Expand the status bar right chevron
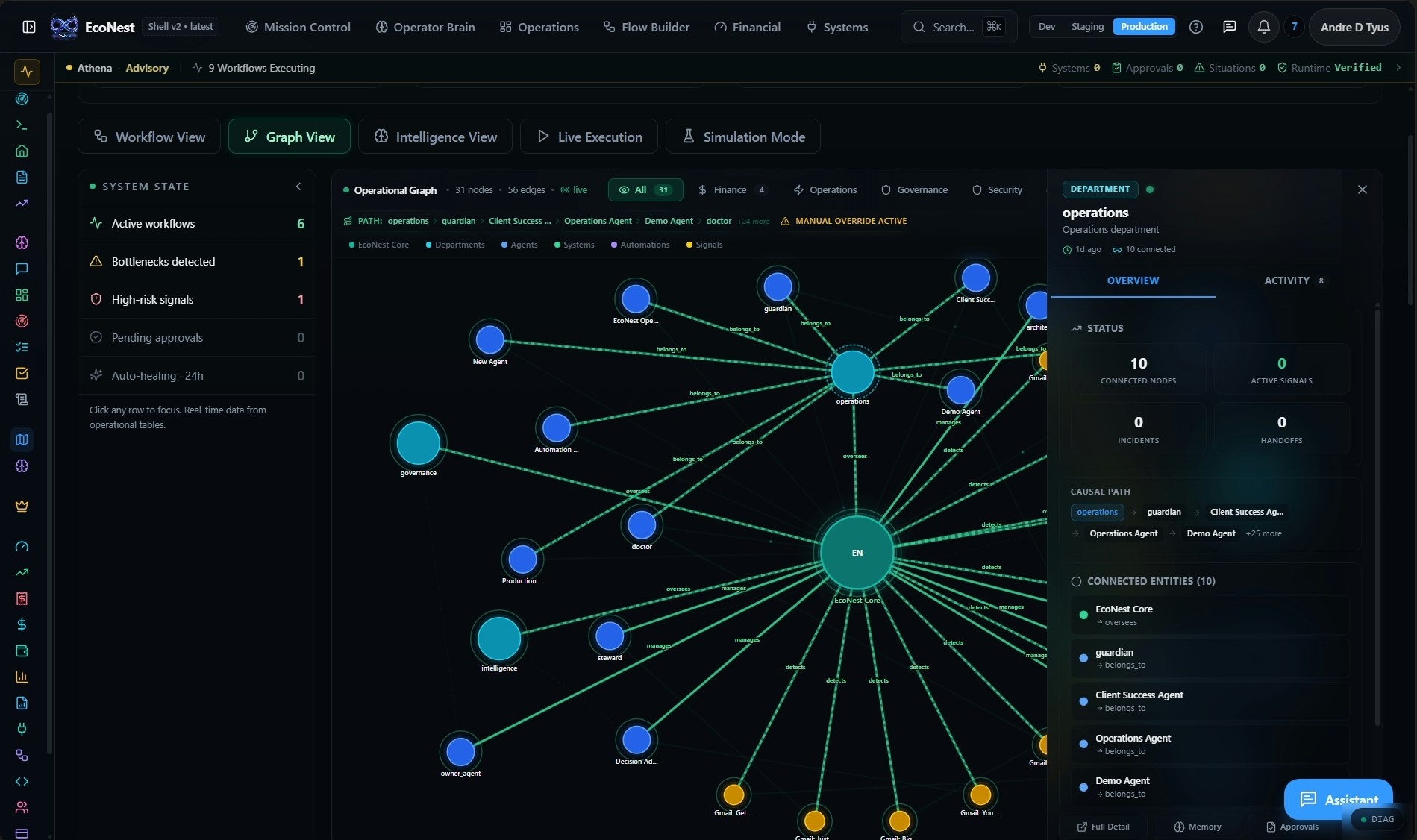 tap(1398, 68)
